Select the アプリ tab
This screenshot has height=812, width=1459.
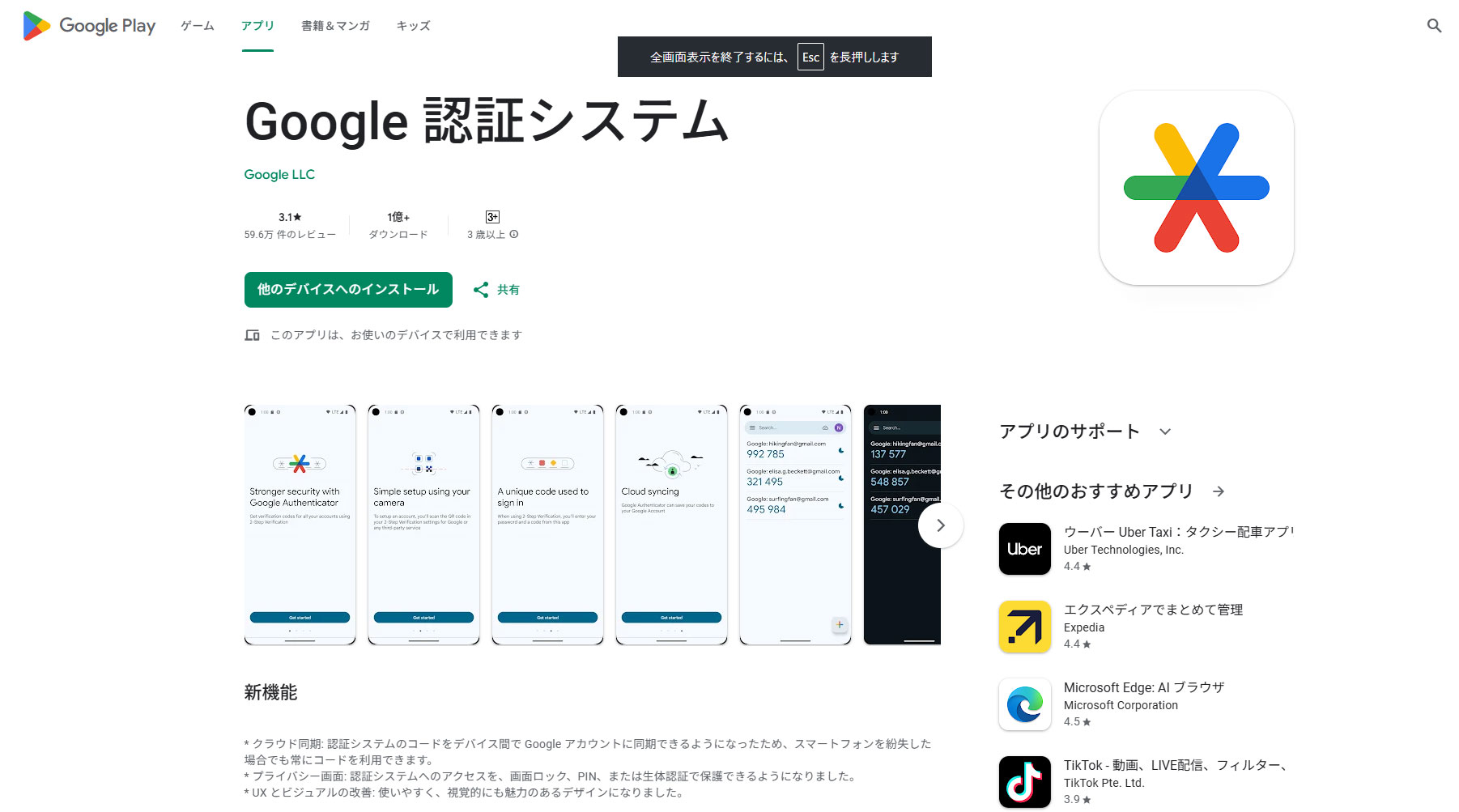pos(257,26)
